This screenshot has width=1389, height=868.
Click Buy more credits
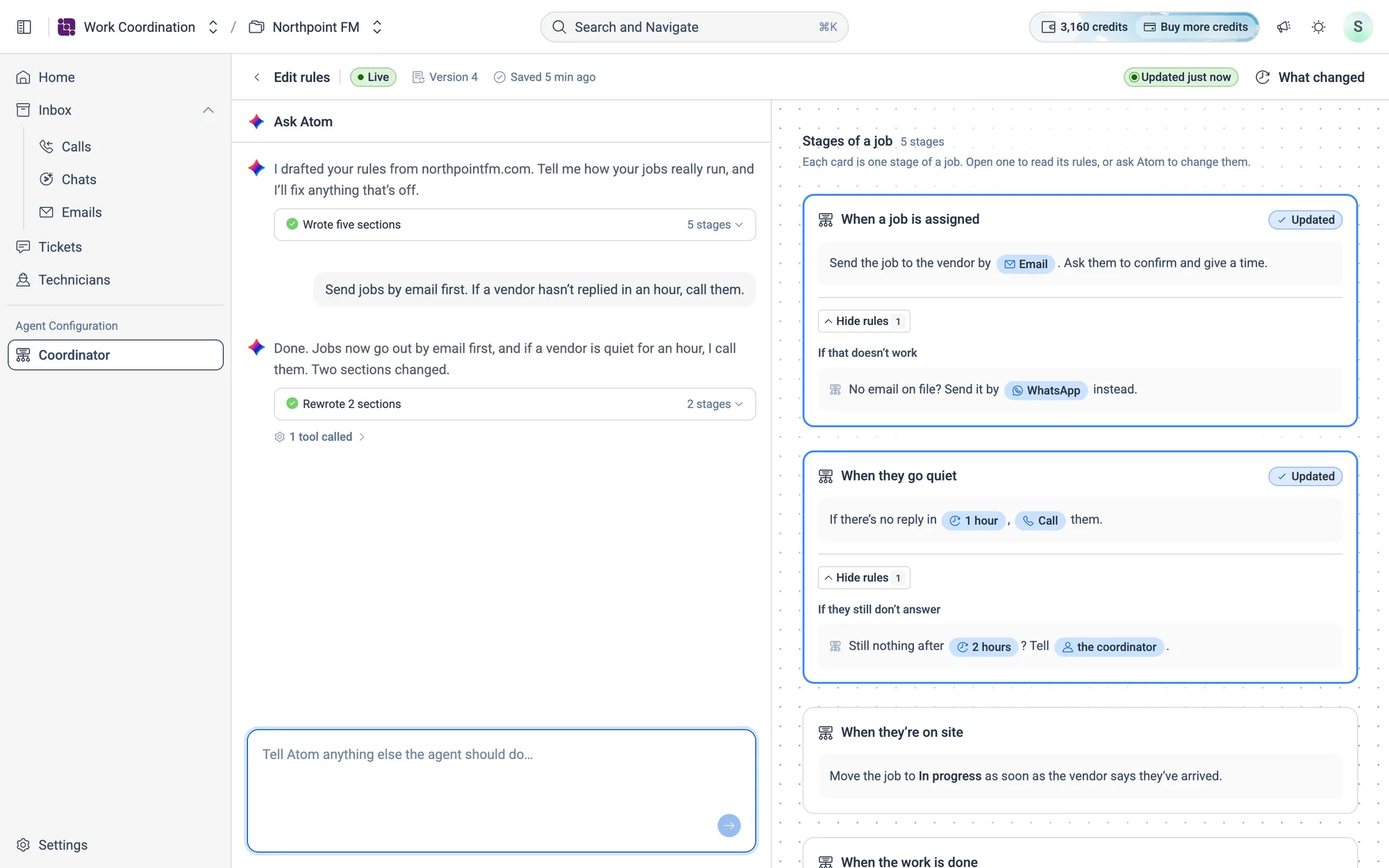1195,27
